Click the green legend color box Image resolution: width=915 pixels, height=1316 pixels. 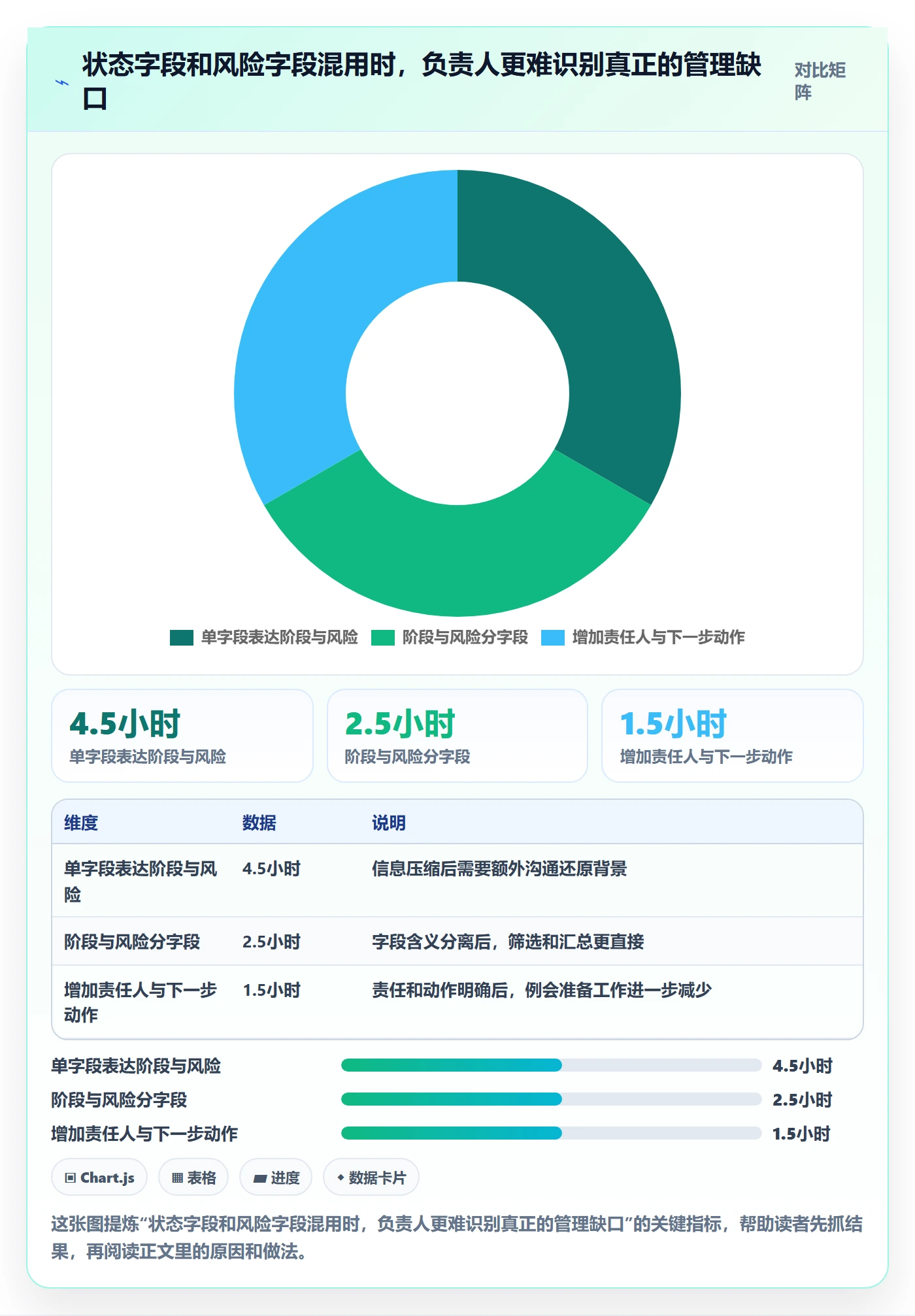(x=383, y=638)
